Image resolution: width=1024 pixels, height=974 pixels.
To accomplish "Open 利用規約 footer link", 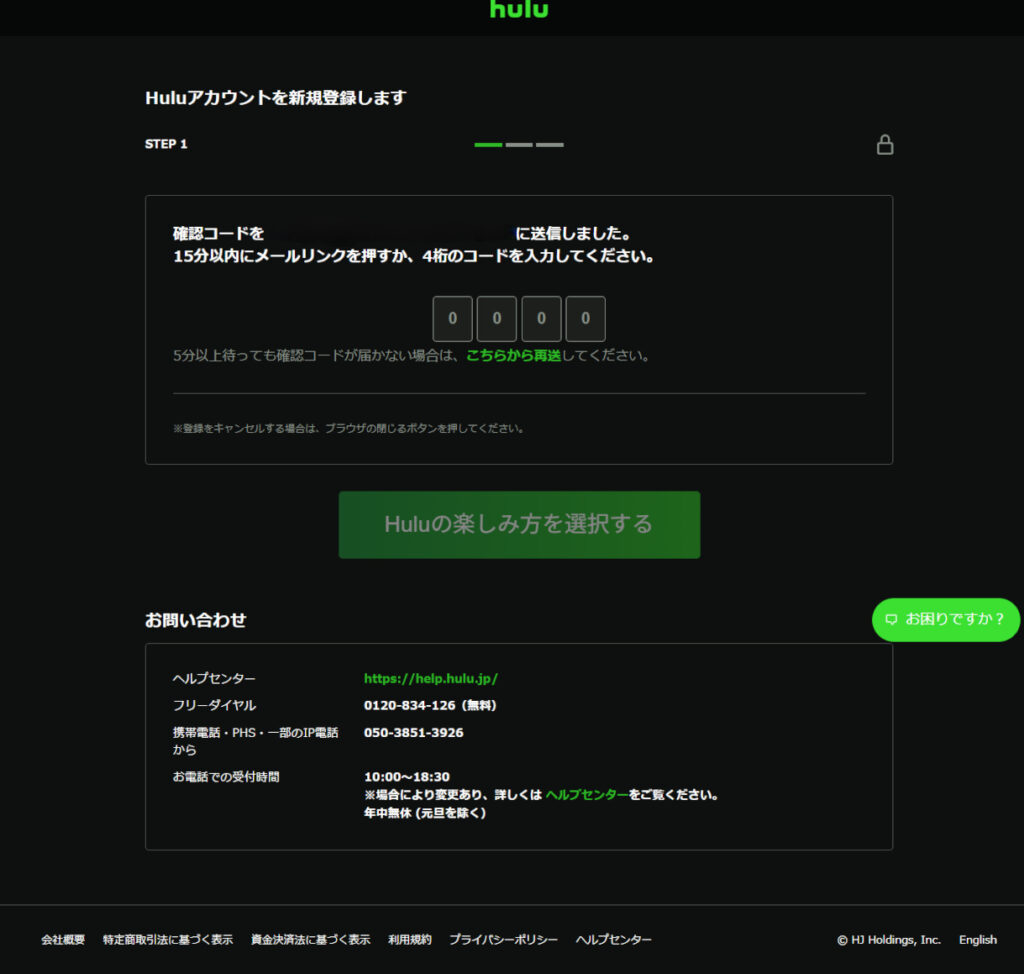I will [x=410, y=939].
